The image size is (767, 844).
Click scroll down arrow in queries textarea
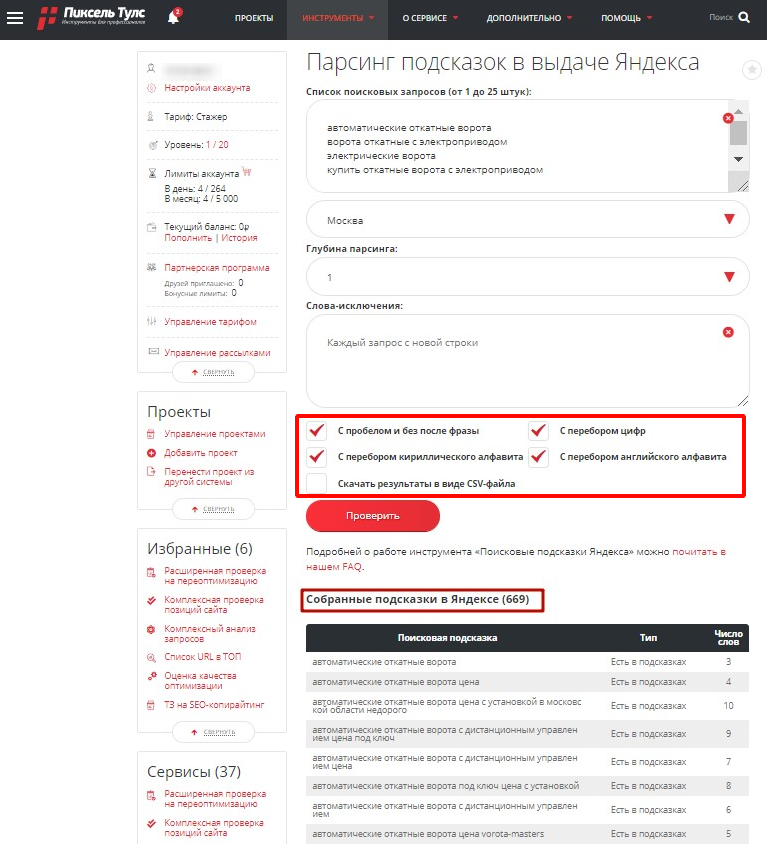click(738, 159)
